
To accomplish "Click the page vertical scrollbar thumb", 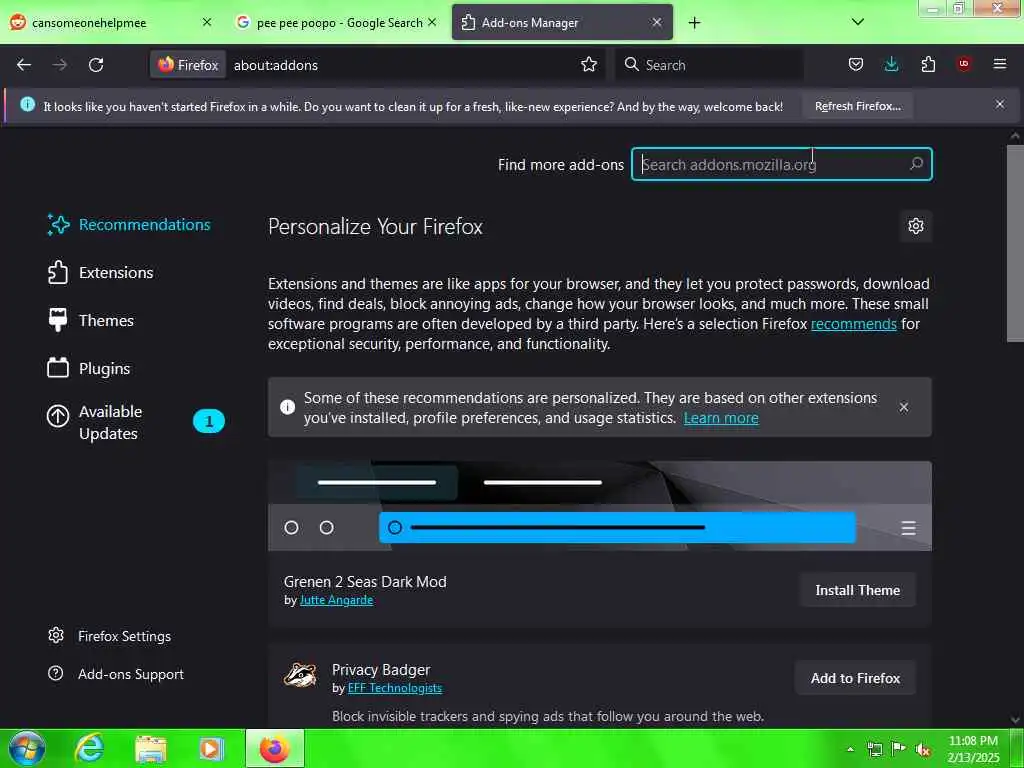I will coord(1015,243).
